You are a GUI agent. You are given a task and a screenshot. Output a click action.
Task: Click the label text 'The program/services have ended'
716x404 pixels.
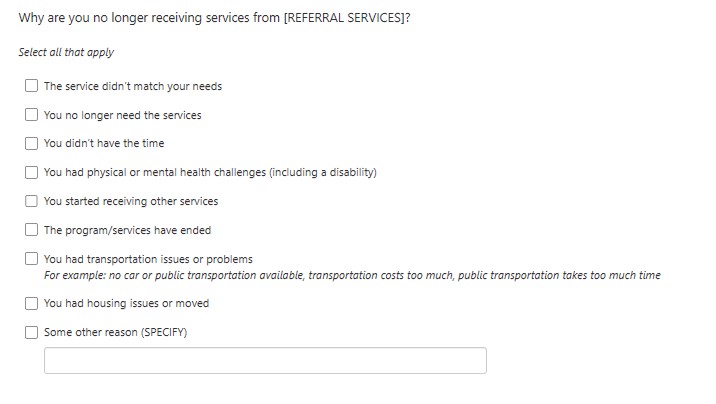[x=128, y=230]
